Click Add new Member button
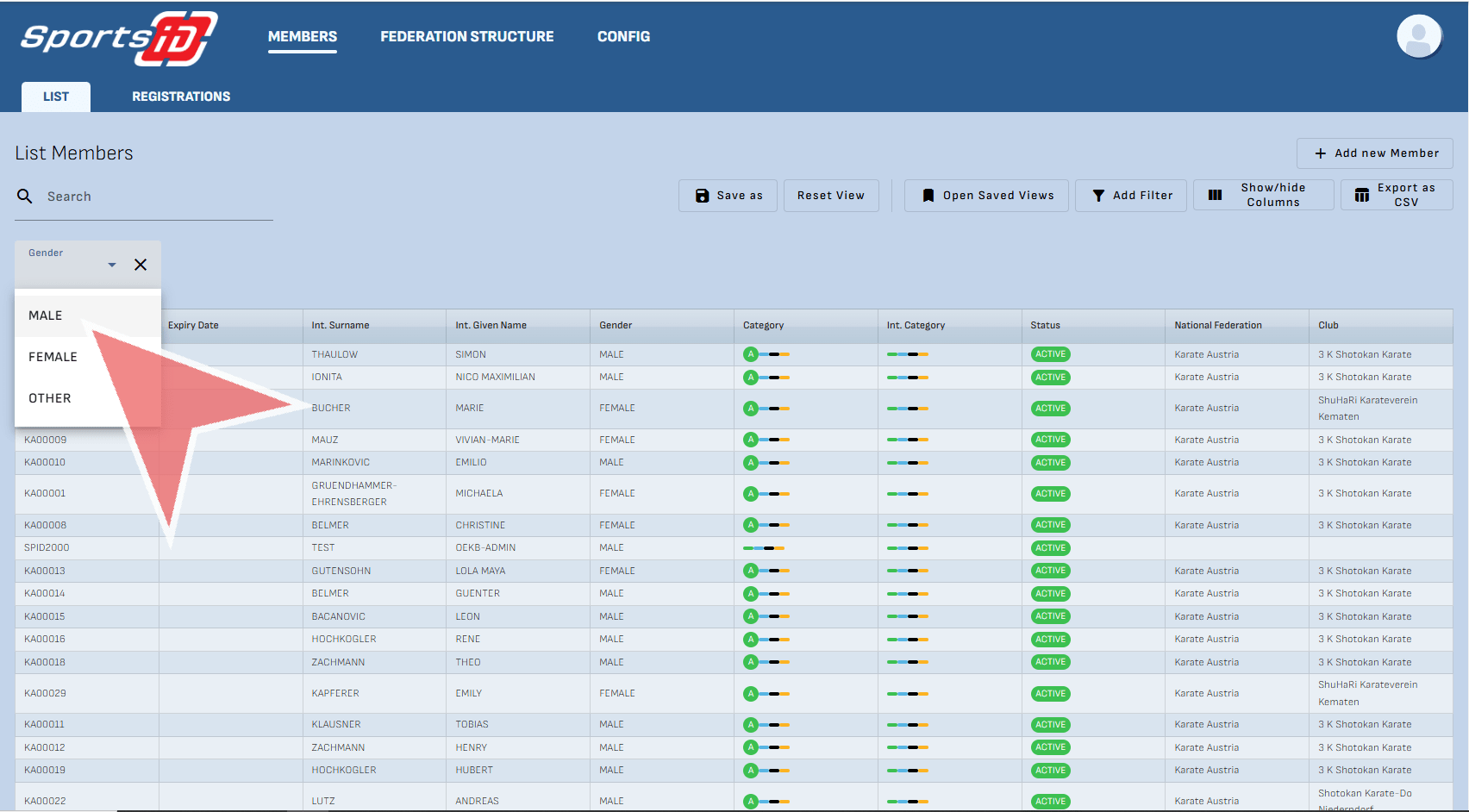The height and width of the screenshot is (812, 1469). 1374,153
